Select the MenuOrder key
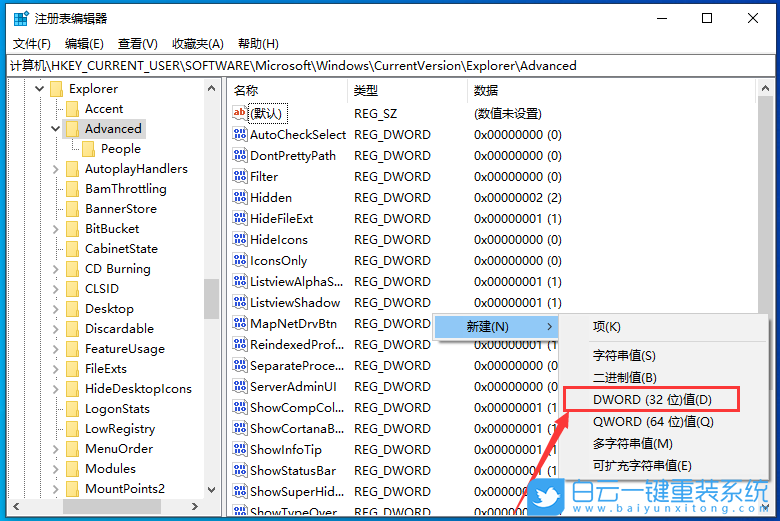 coord(119,449)
